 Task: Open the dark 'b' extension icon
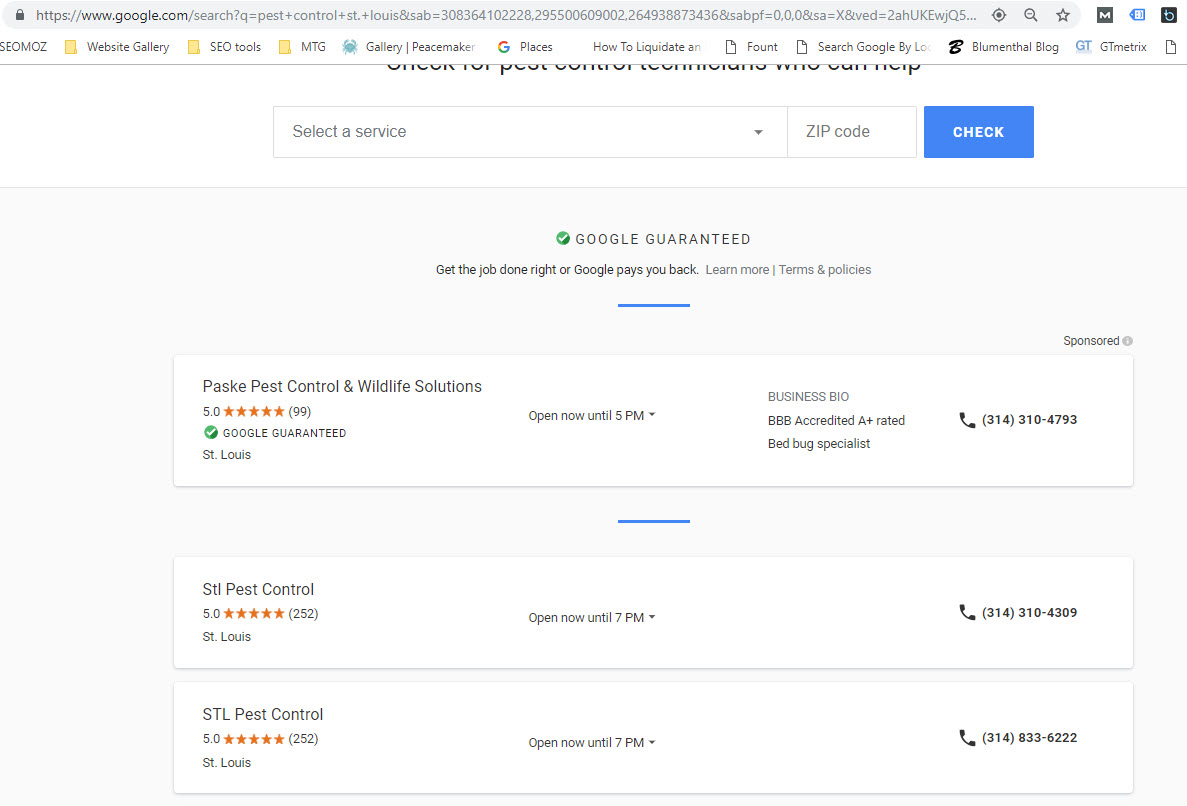pyautogui.click(x=1169, y=15)
